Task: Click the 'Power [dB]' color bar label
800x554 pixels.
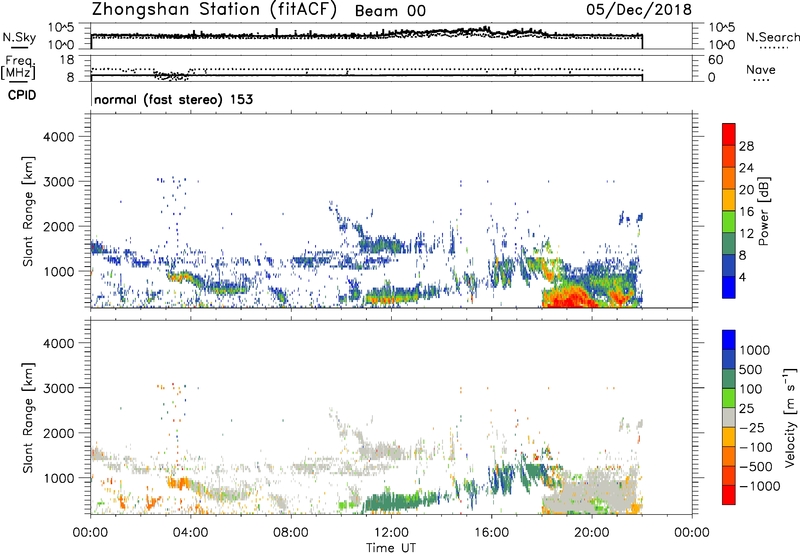Action: [x=763, y=211]
